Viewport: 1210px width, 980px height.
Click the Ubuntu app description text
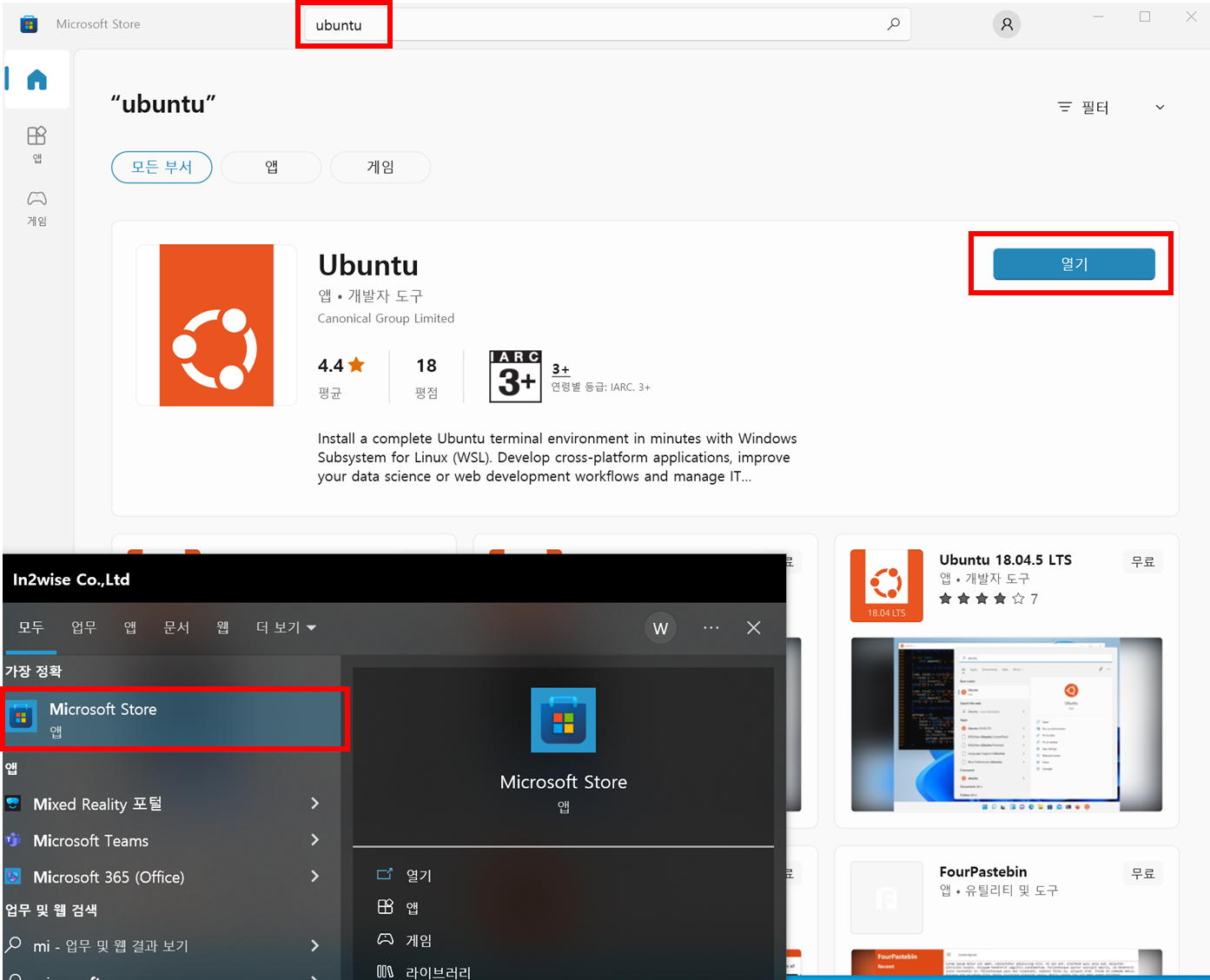[x=557, y=458]
